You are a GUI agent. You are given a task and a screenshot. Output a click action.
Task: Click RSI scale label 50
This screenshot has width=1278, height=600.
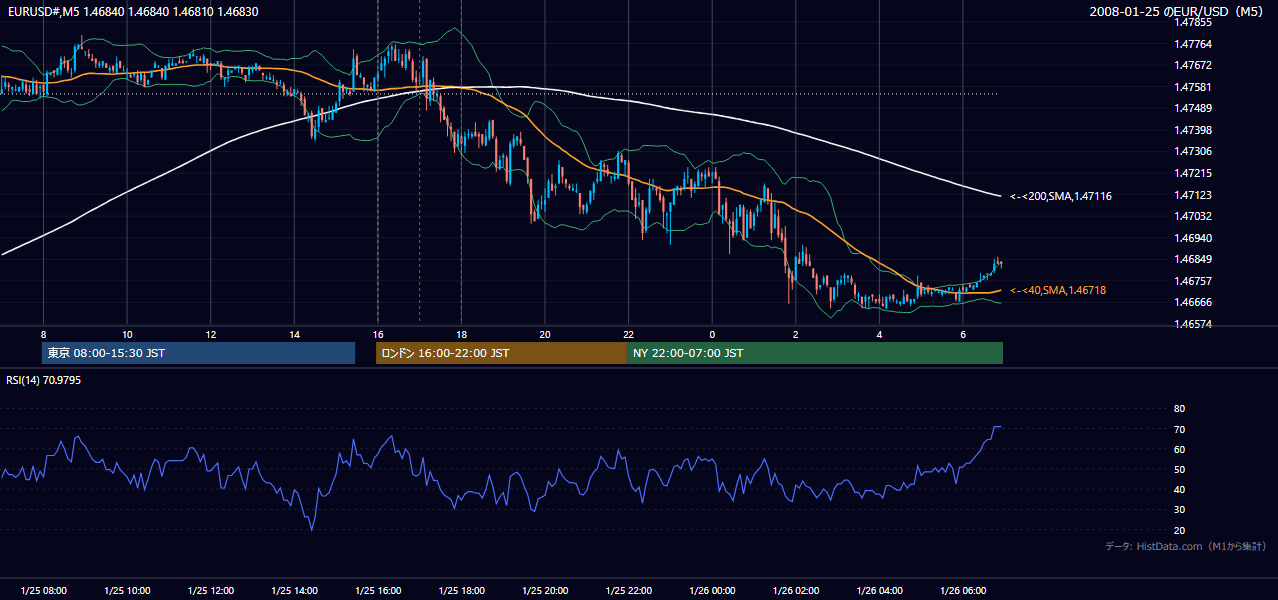coord(1179,469)
